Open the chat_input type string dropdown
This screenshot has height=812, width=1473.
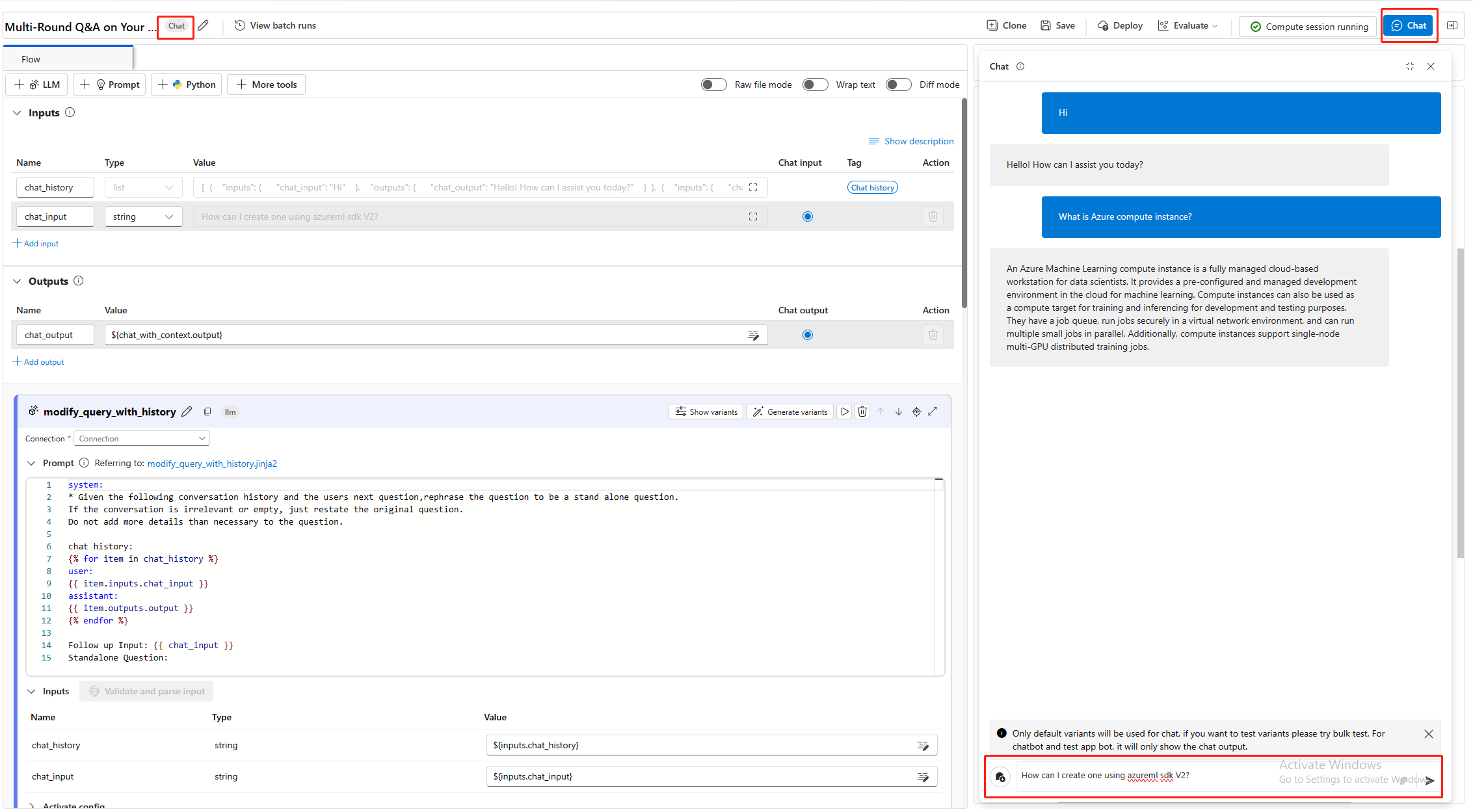point(143,216)
